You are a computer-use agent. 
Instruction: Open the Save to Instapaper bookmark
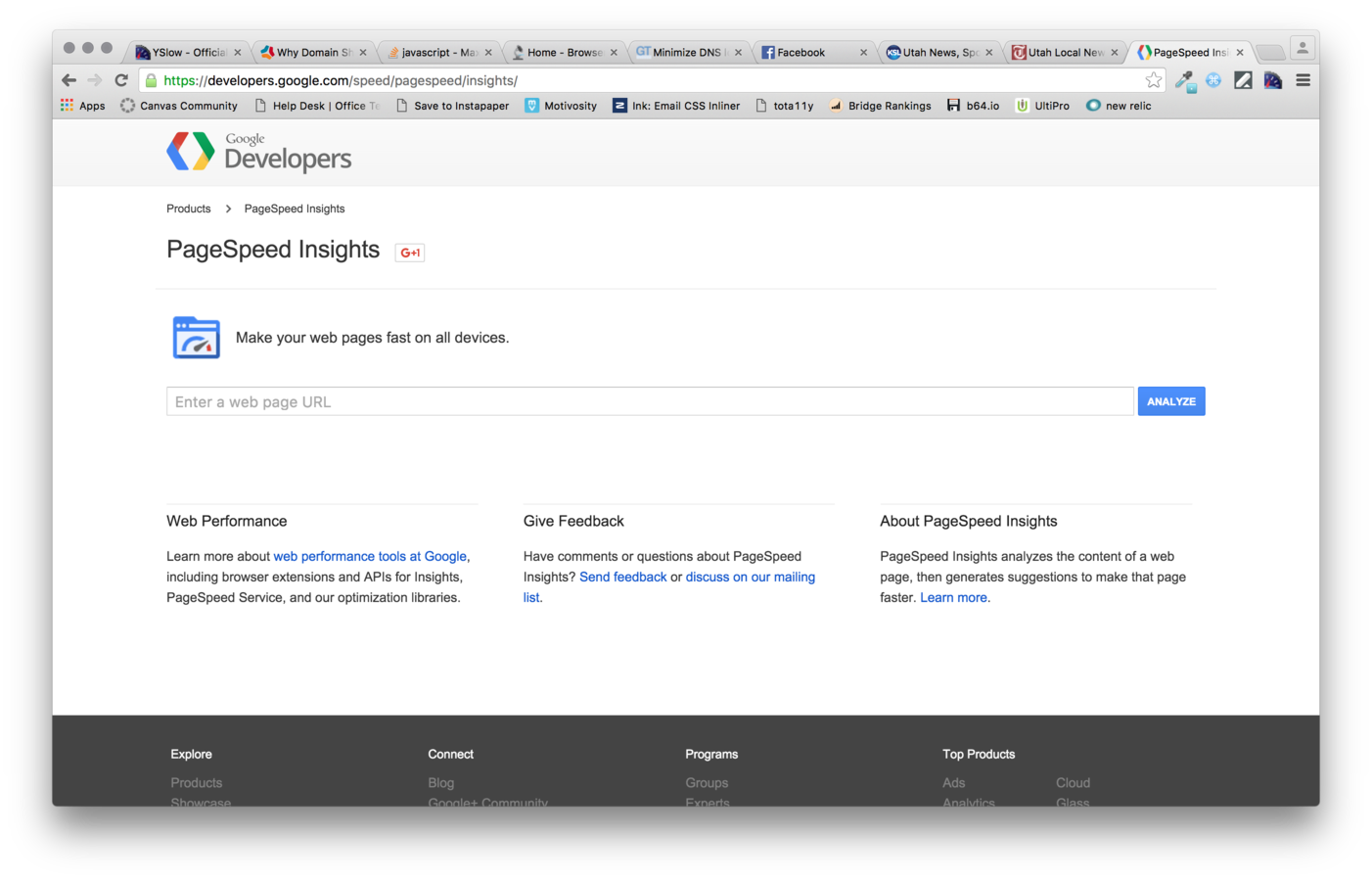click(x=452, y=106)
